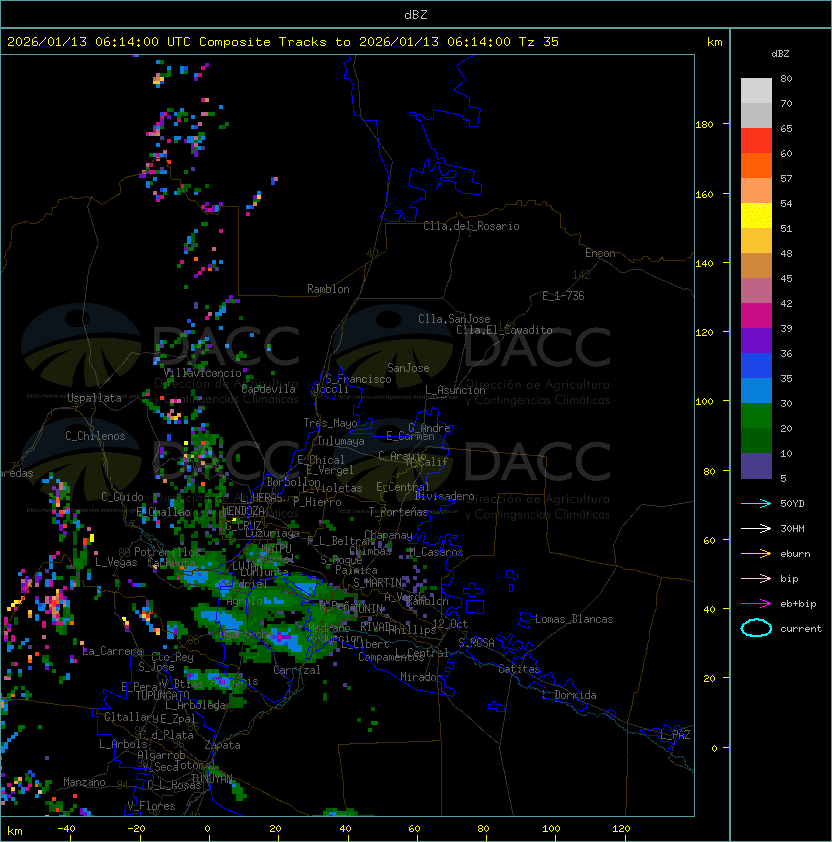
Task: Click the Divisadero label
Action: click(444, 496)
